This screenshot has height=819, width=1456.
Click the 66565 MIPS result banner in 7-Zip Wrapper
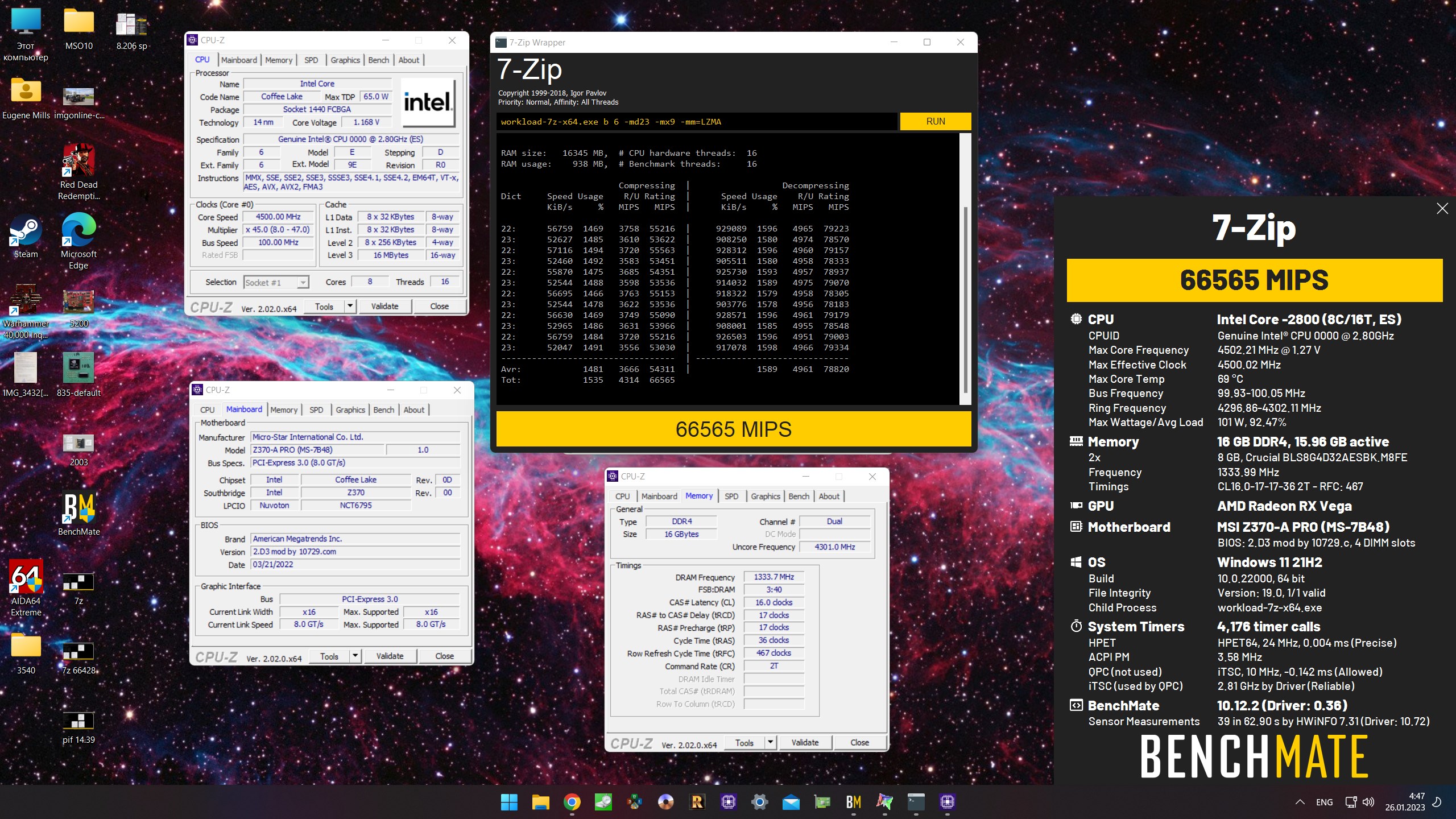734,429
